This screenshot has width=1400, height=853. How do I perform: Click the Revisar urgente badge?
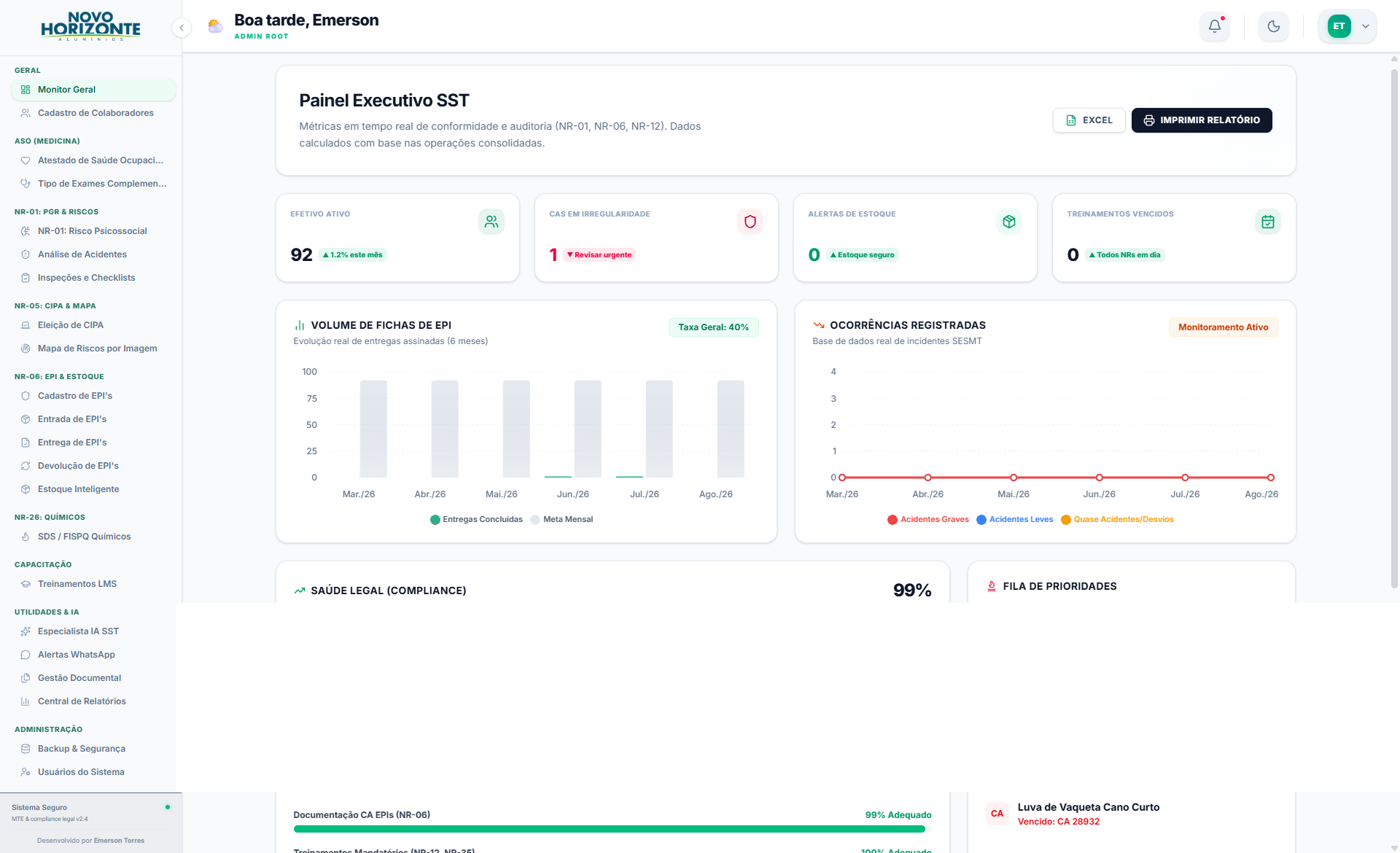point(599,255)
